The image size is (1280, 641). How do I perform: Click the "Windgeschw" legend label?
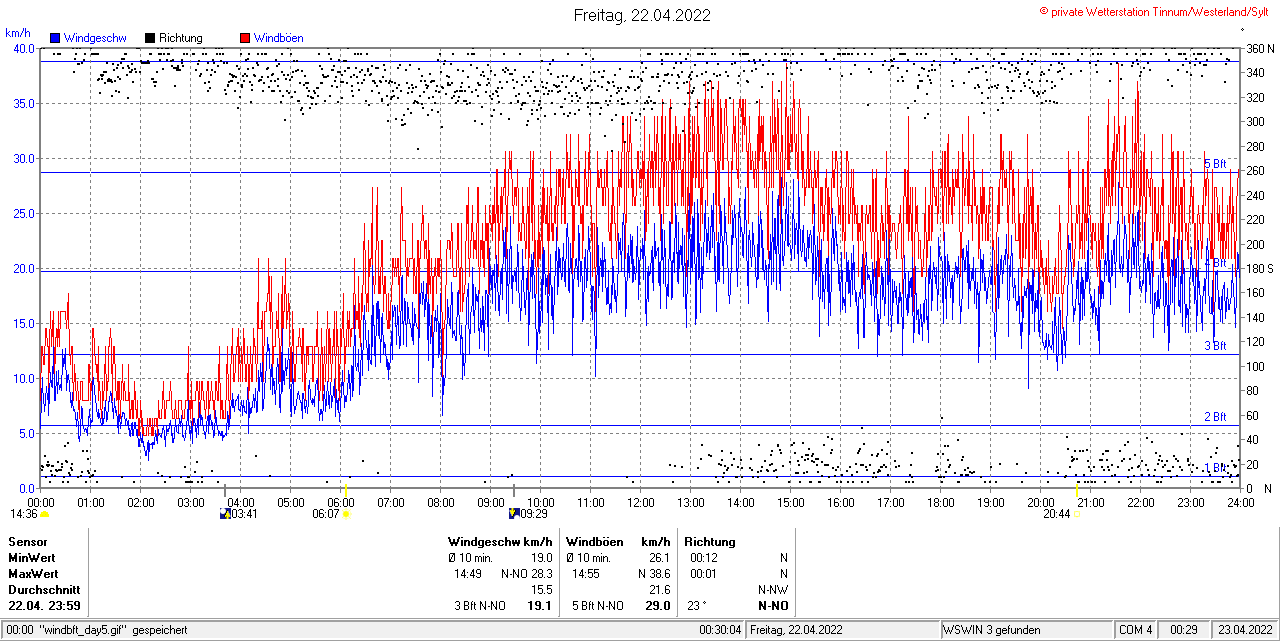point(95,38)
